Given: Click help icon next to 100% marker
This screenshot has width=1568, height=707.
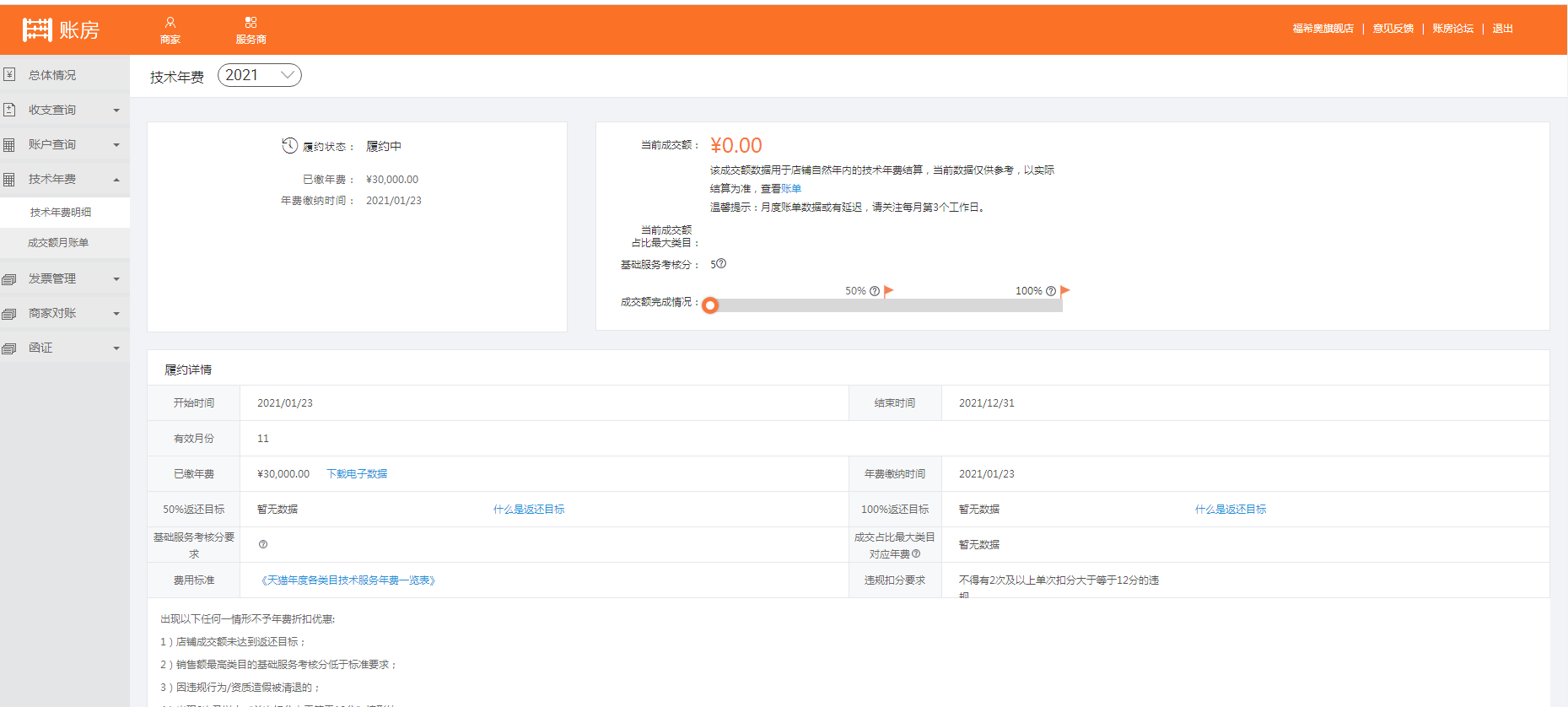Looking at the screenshot, I should 1051,291.
